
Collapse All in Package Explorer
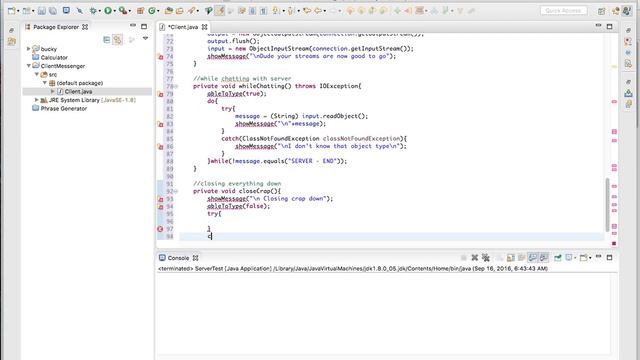coord(107,39)
